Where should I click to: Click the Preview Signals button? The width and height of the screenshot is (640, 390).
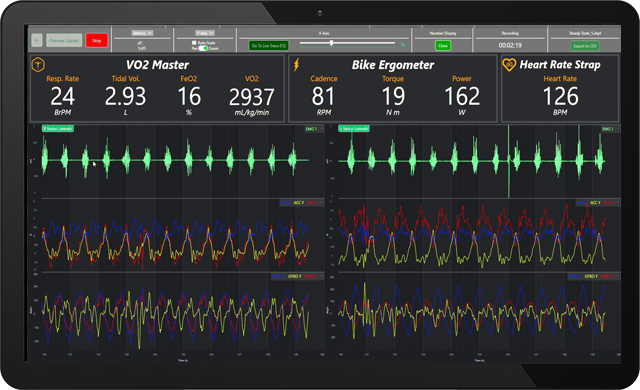[64, 40]
